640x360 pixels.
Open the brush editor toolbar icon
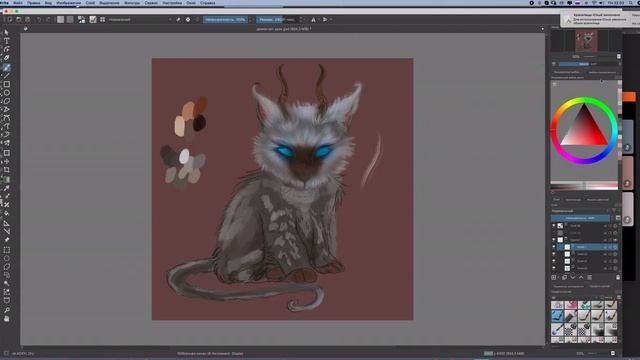click(x=93, y=19)
